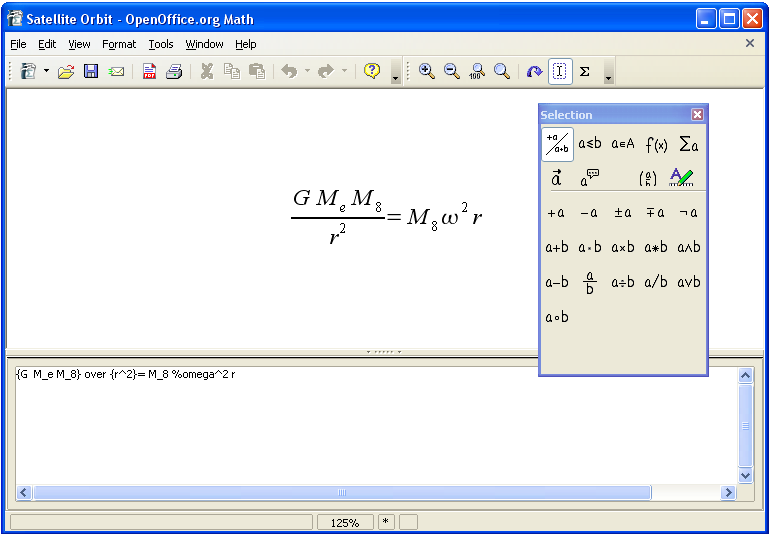Insert the ∓a minus-plus operator
The width and height of the screenshot is (769, 534).
click(655, 213)
